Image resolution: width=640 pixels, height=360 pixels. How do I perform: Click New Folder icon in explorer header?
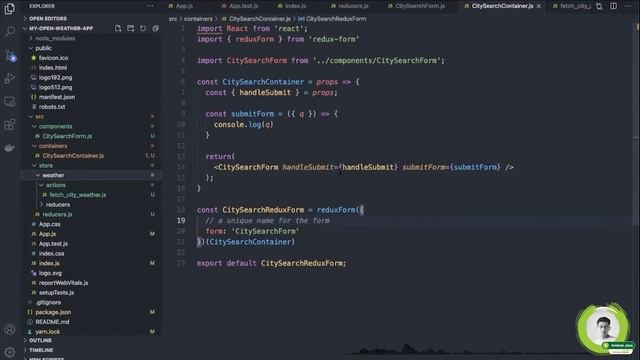pos(131,28)
